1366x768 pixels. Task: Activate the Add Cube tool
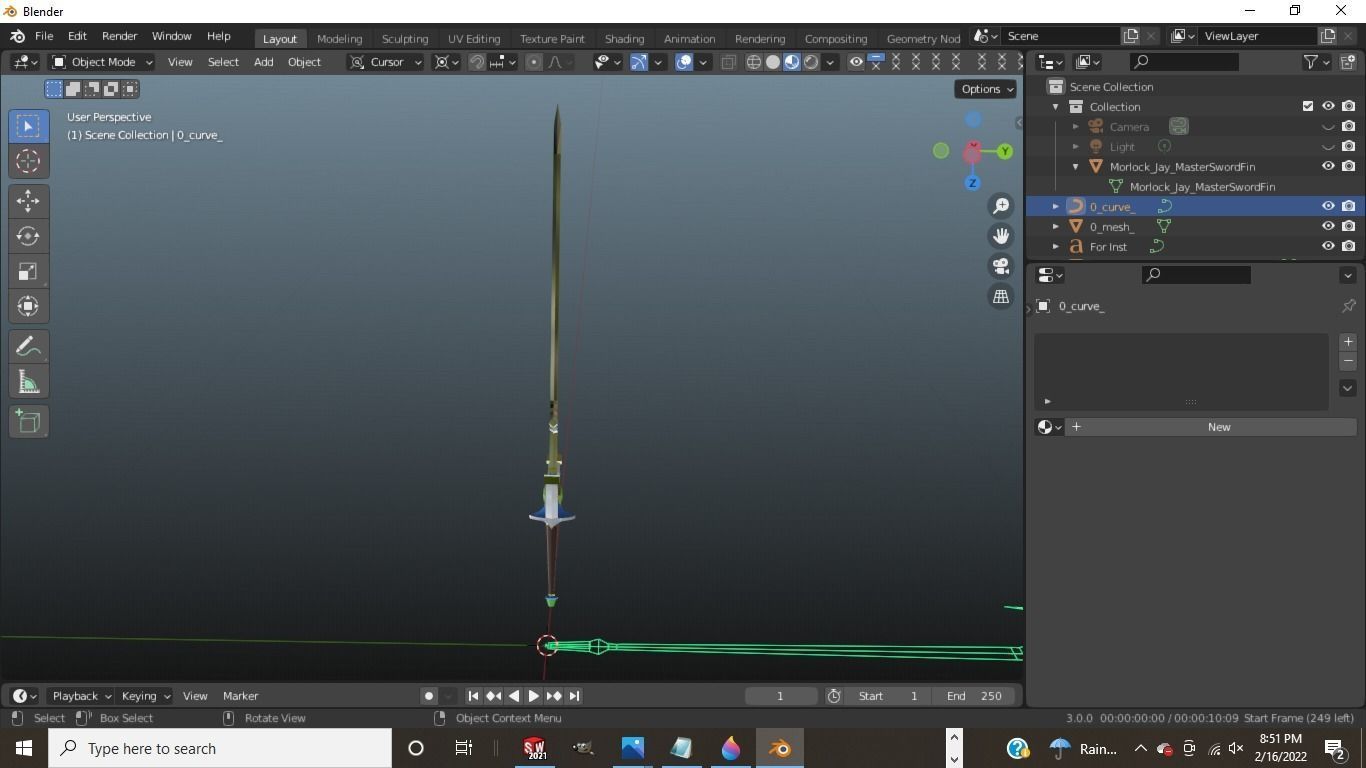pyautogui.click(x=28, y=422)
